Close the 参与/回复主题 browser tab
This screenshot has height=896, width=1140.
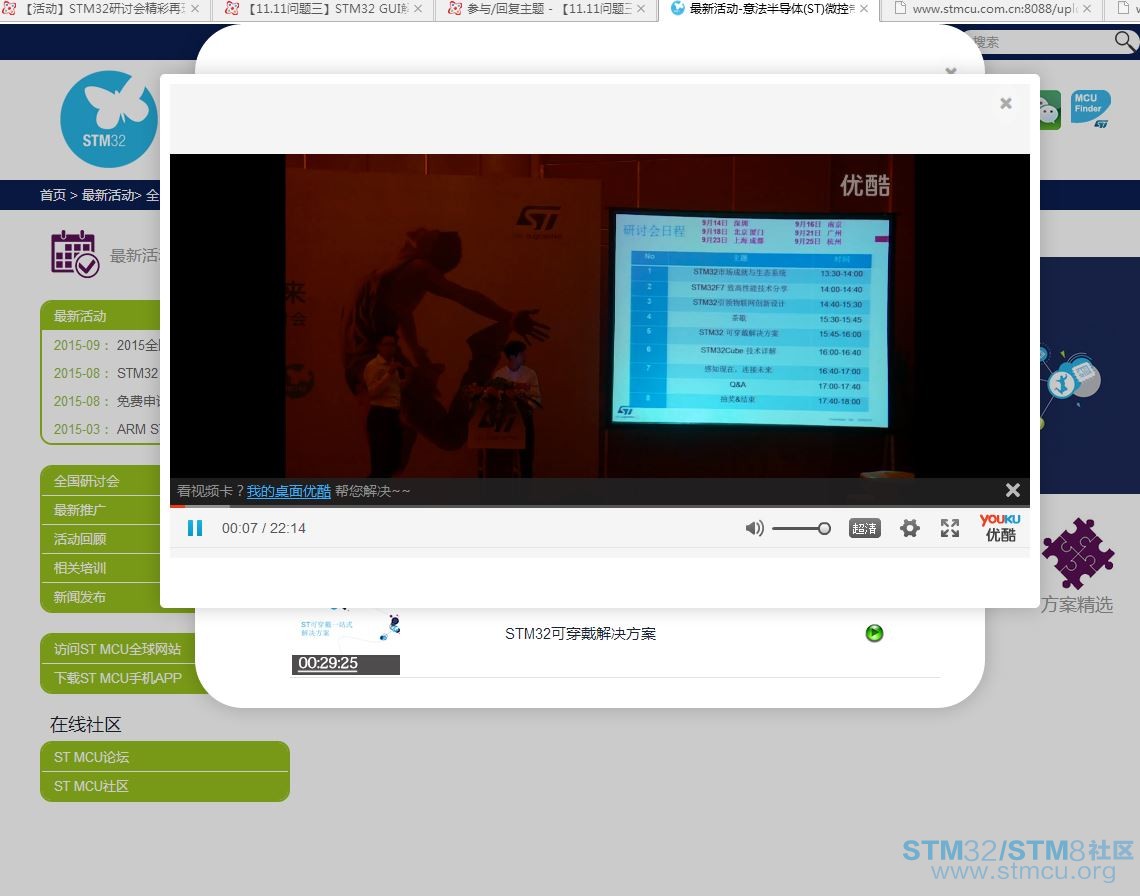641,9
